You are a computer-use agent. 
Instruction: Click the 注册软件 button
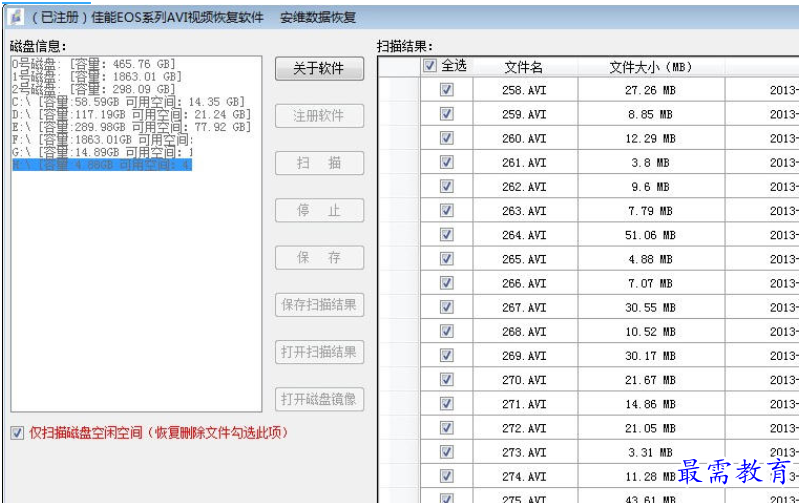tap(319, 116)
